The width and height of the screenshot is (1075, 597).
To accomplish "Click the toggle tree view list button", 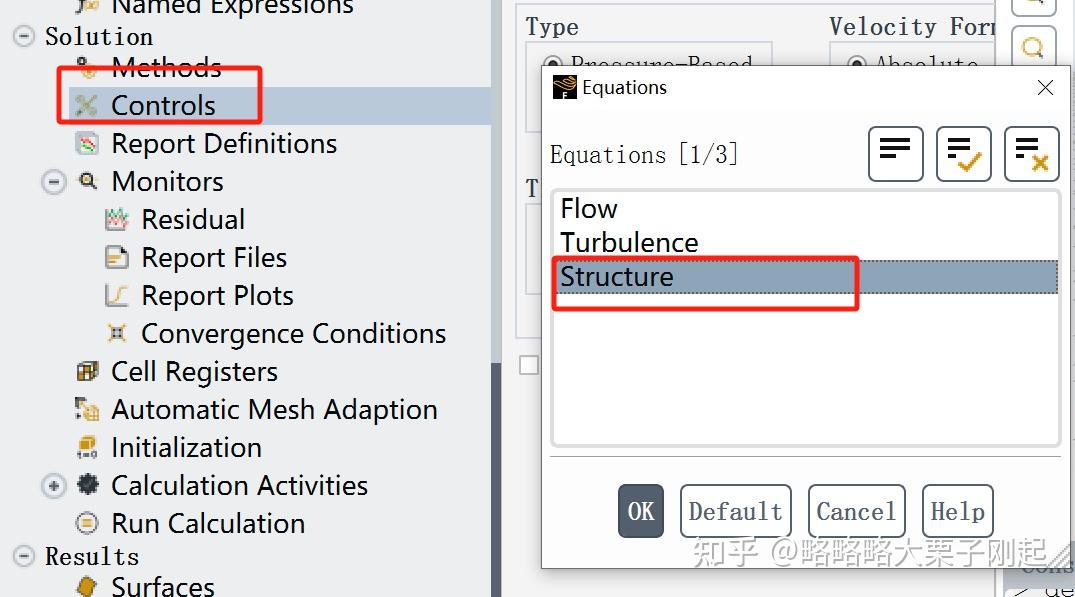I will [895, 154].
